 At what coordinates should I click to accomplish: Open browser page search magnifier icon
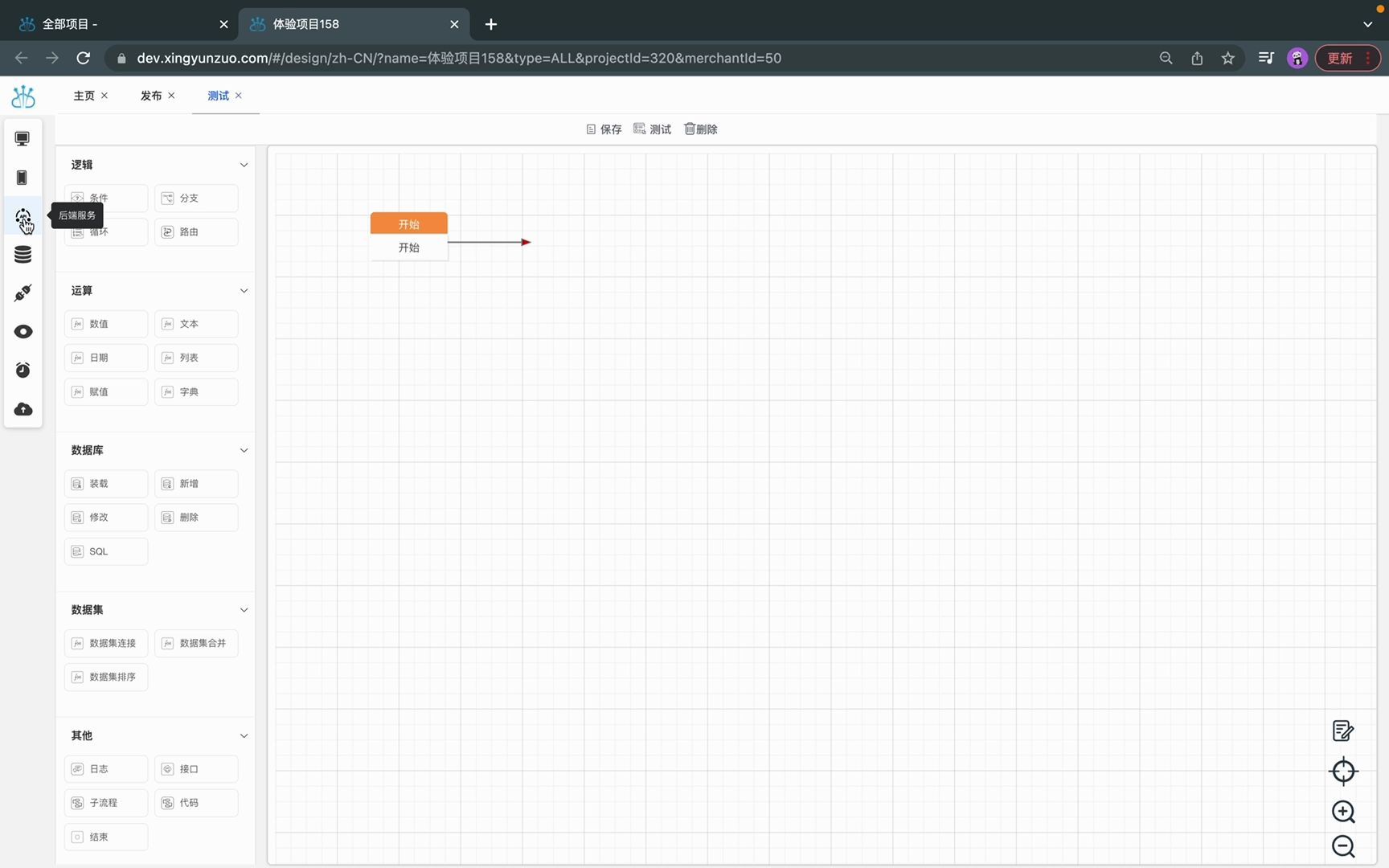pos(1166,58)
